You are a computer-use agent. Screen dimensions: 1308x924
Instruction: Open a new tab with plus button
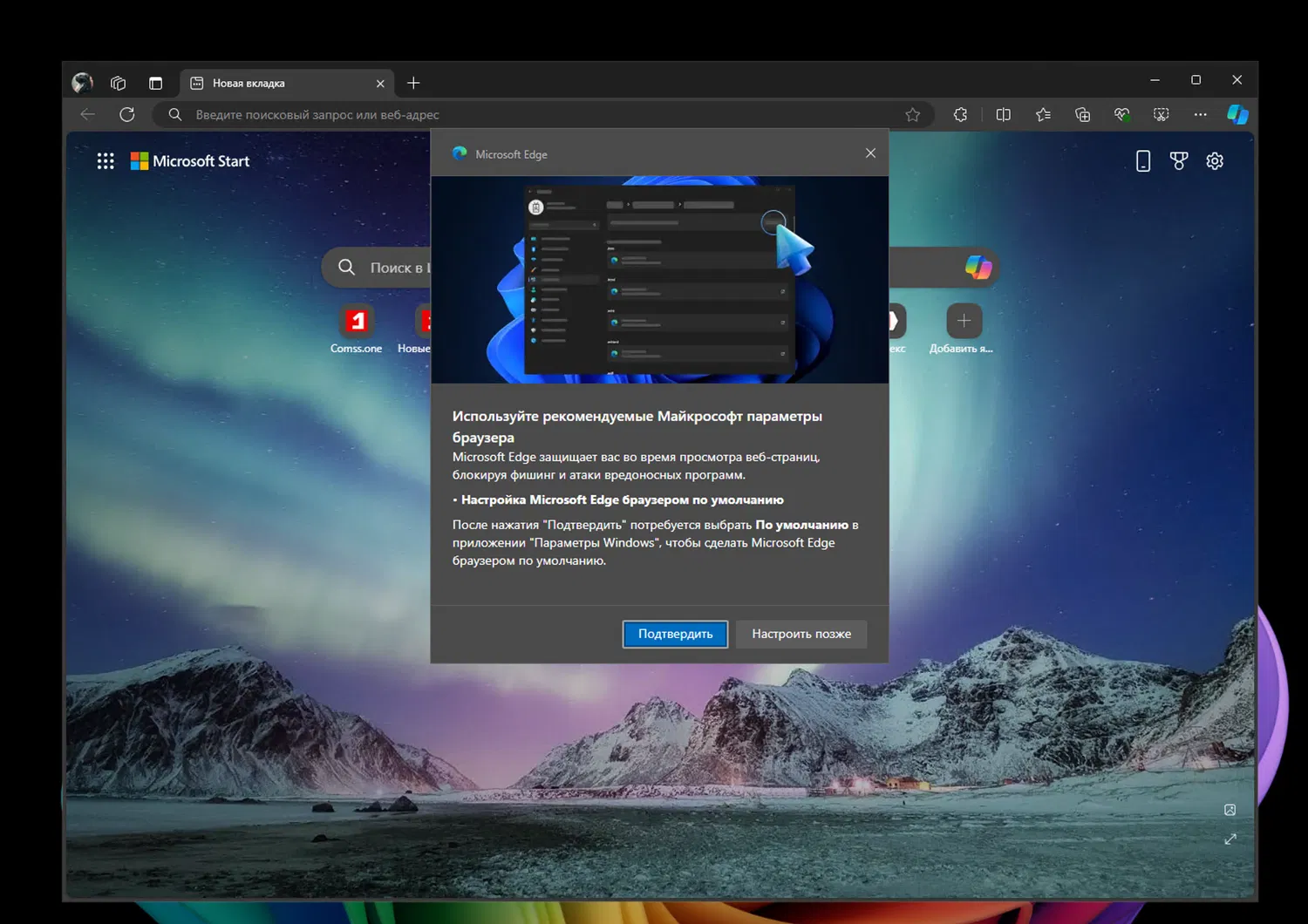413,83
